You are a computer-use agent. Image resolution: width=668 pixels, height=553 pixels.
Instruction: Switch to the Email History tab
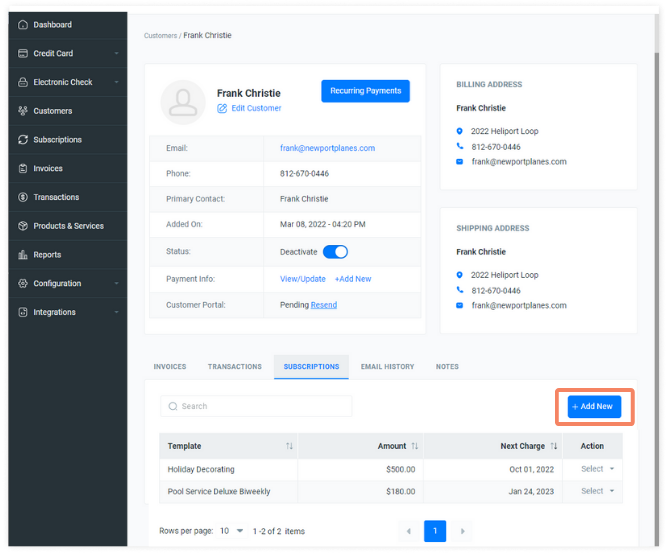point(387,367)
